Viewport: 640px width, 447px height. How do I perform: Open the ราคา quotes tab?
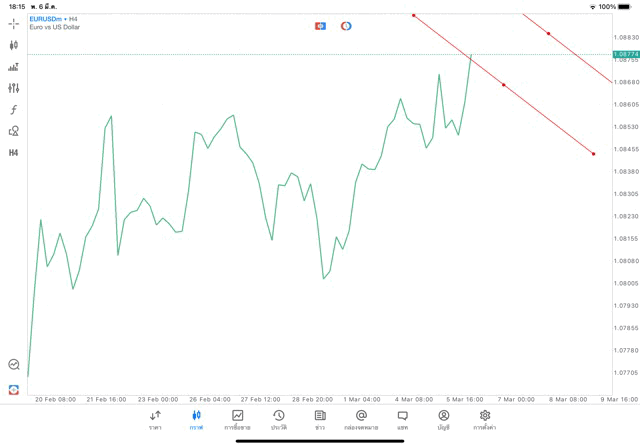click(155, 419)
